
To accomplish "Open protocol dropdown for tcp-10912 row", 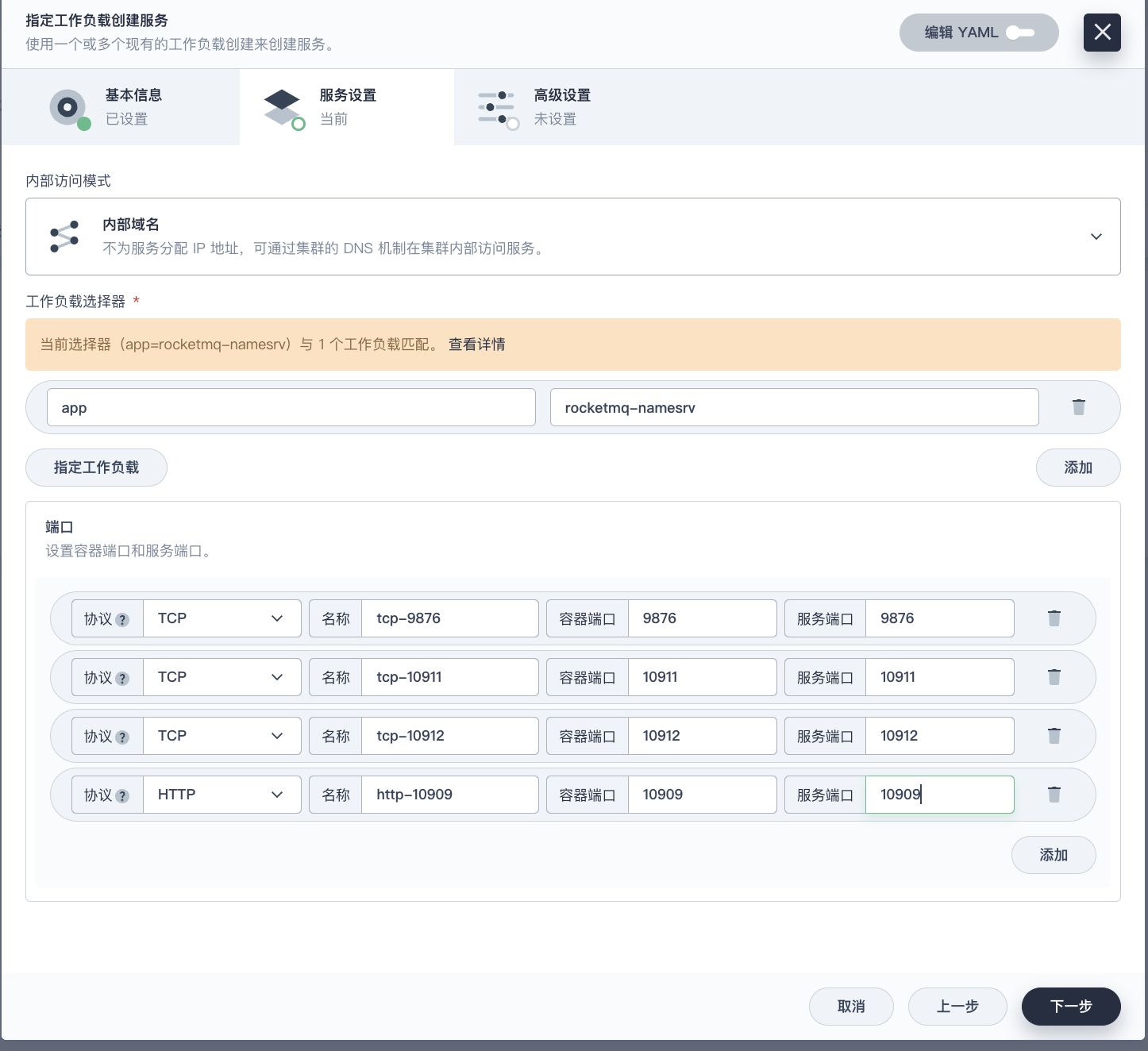I will [222, 736].
